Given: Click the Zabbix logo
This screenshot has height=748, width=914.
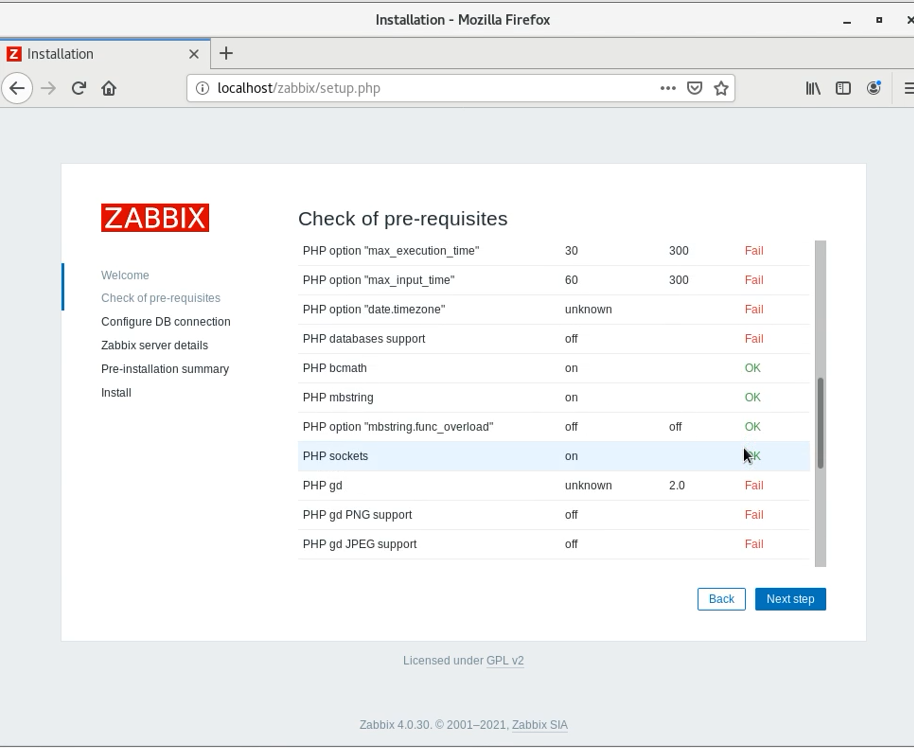Looking at the screenshot, I should 155,217.
